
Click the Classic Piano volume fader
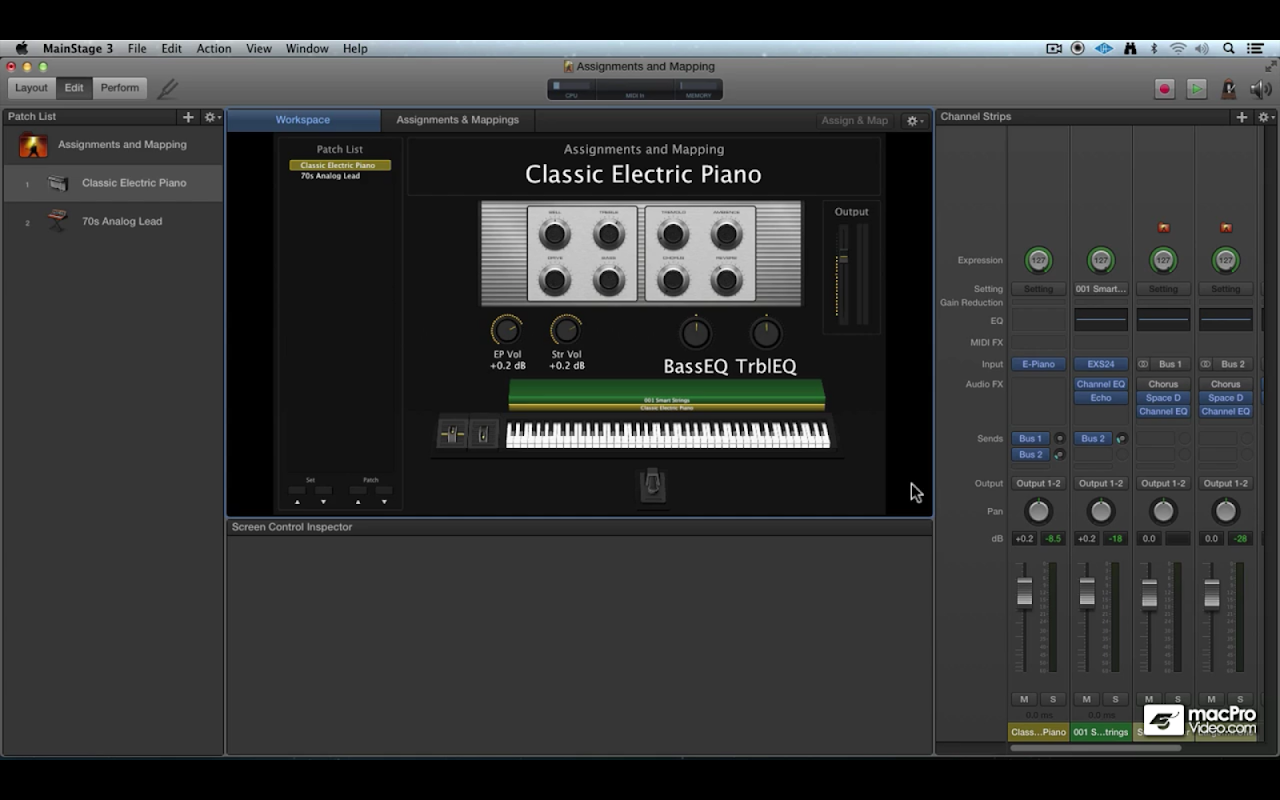[x=1024, y=593]
